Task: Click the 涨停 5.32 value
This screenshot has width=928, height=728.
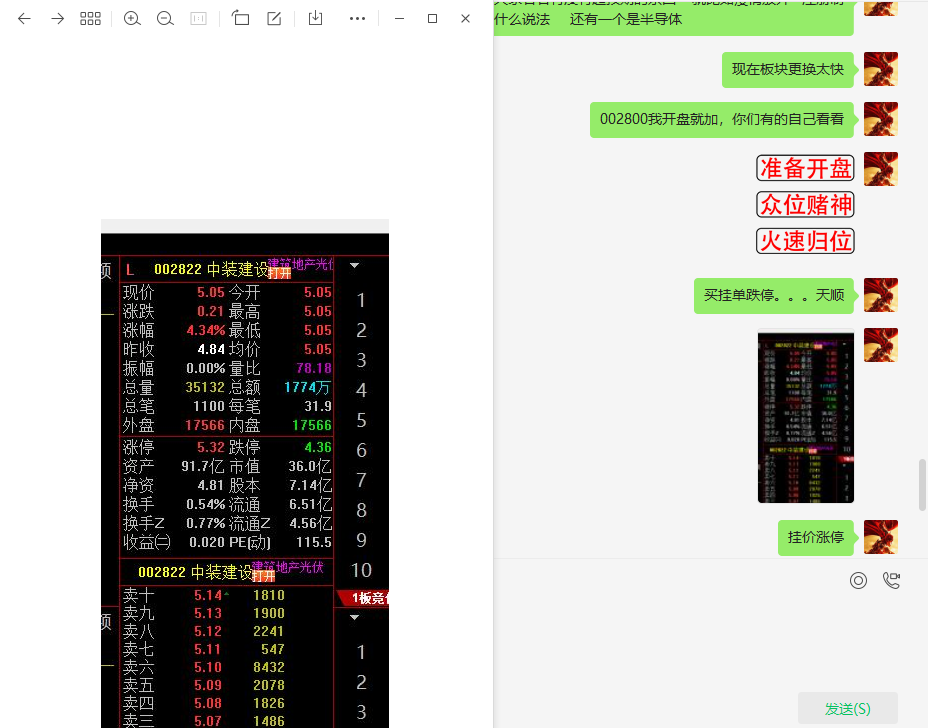Action: pos(211,447)
